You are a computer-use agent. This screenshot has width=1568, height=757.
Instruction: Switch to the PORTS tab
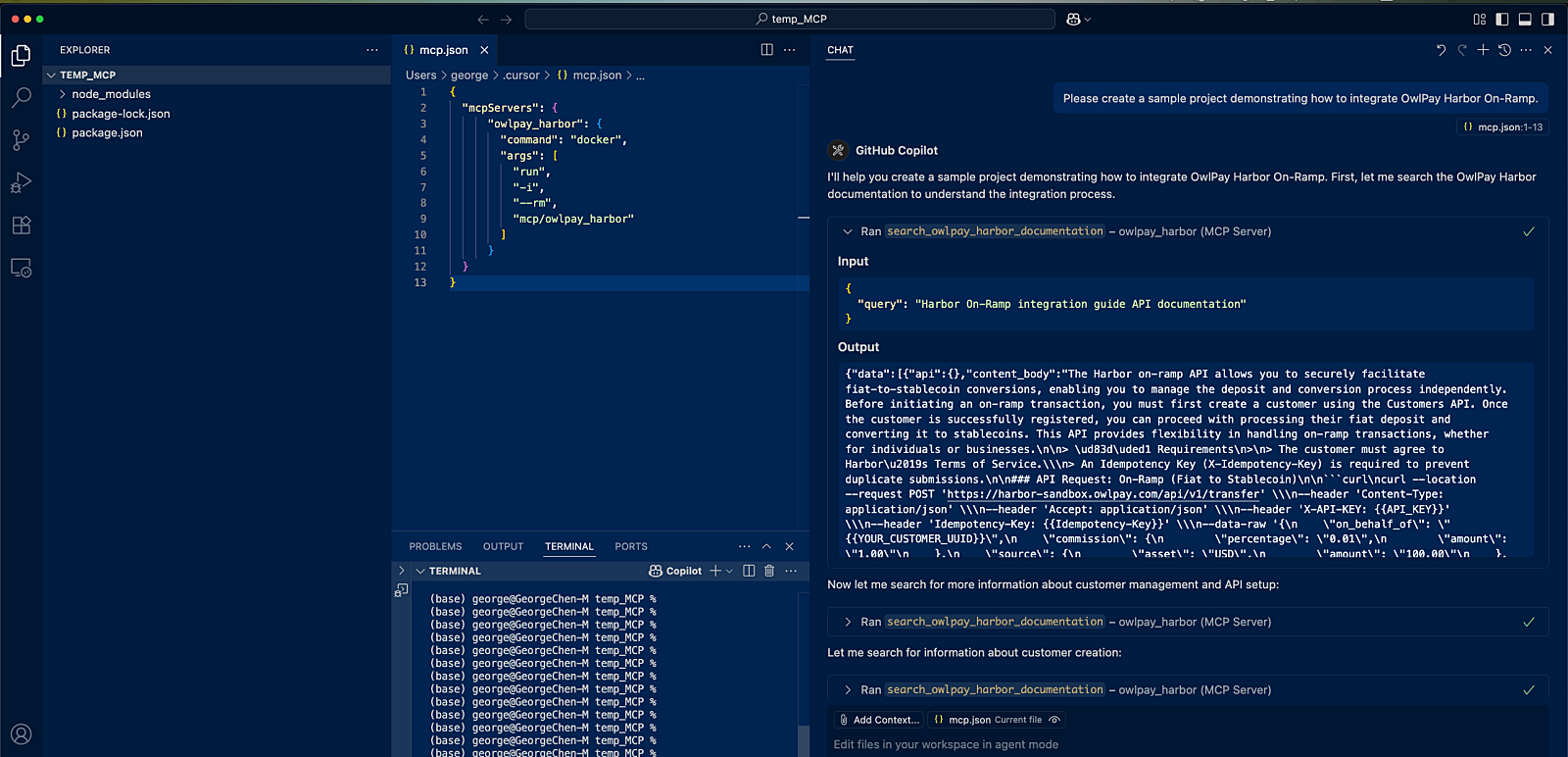point(631,546)
